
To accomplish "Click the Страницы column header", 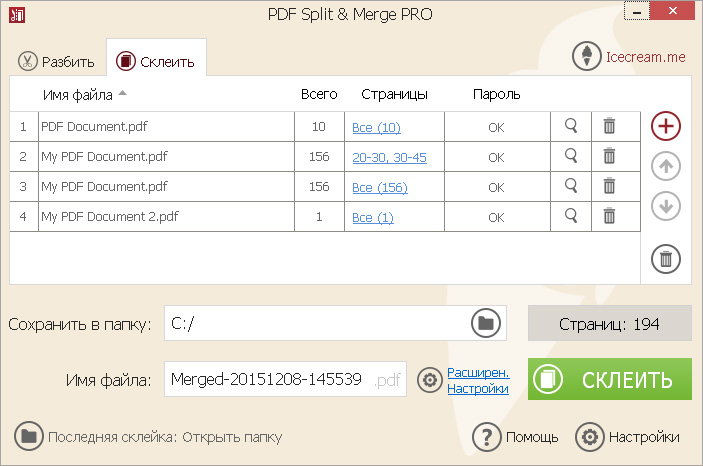I will [x=394, y=95].
